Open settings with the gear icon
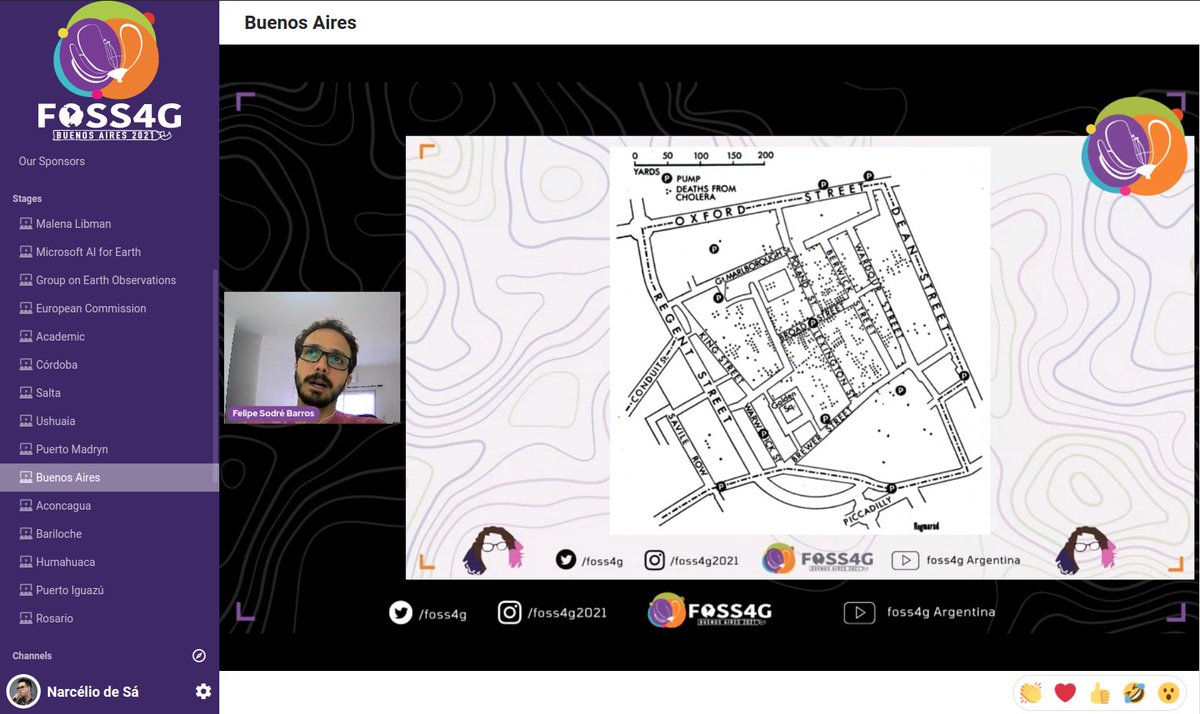Image resolution: width=1200 pixels, height=714 pixels. click(x=203, y=691)
